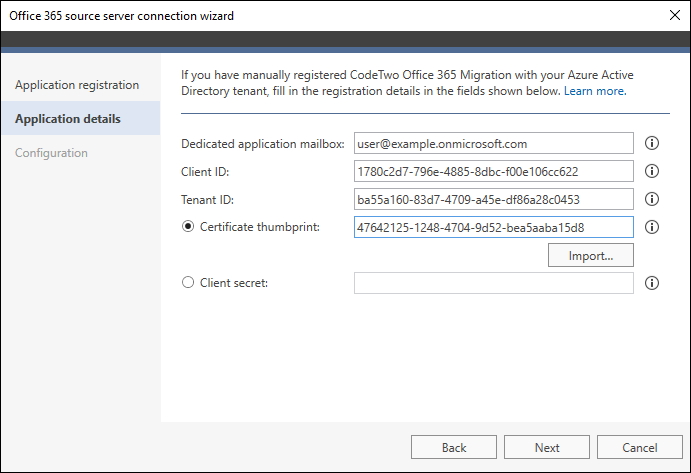The width and height of the screenshot is (691, 473).
Task: Focus the Dedicated application mailbox field
Action: [x=494, y=143]
